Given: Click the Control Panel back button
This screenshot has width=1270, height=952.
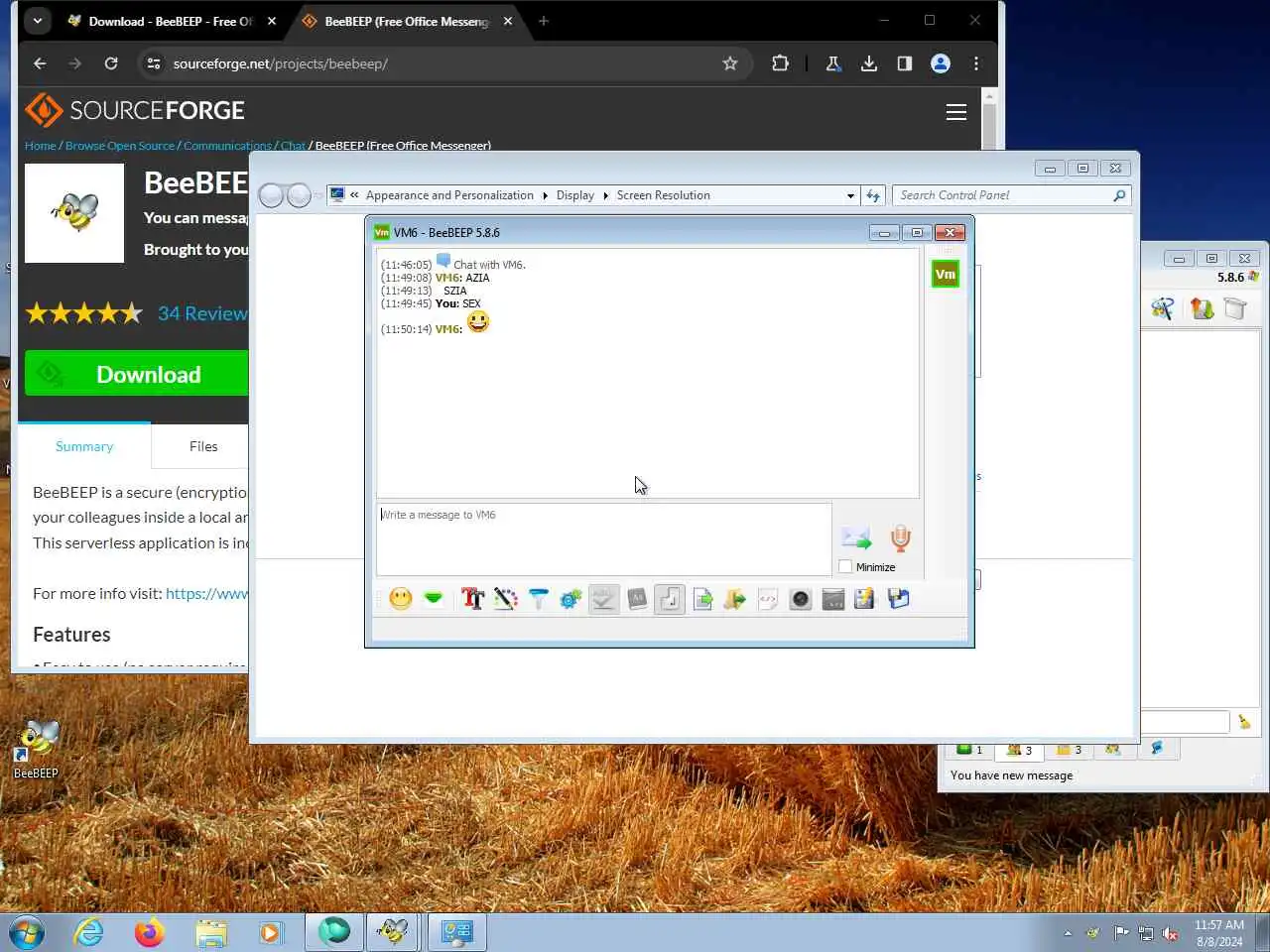Looking at the screenshot, I should coord(271,195).
